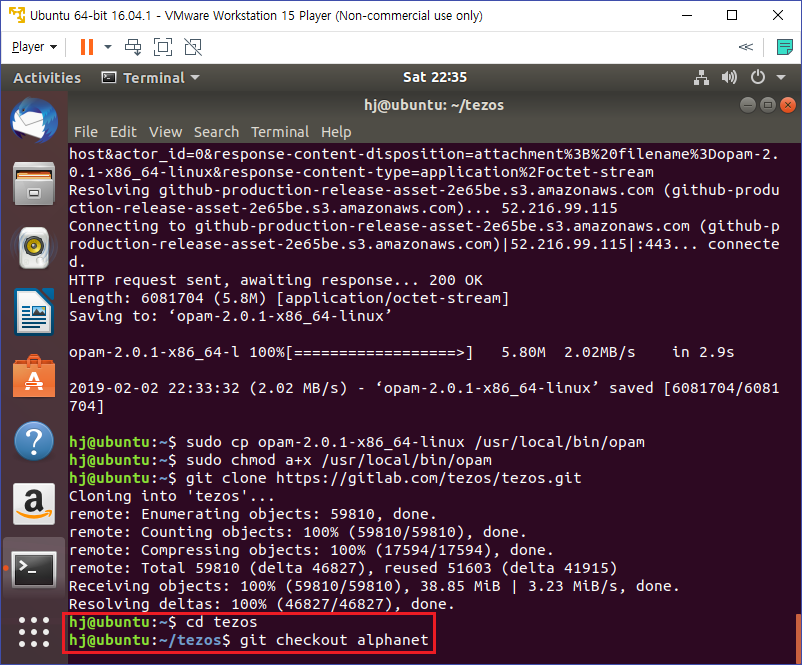
Task: Expand the pause power options arrow
Action: pos(108,47)
